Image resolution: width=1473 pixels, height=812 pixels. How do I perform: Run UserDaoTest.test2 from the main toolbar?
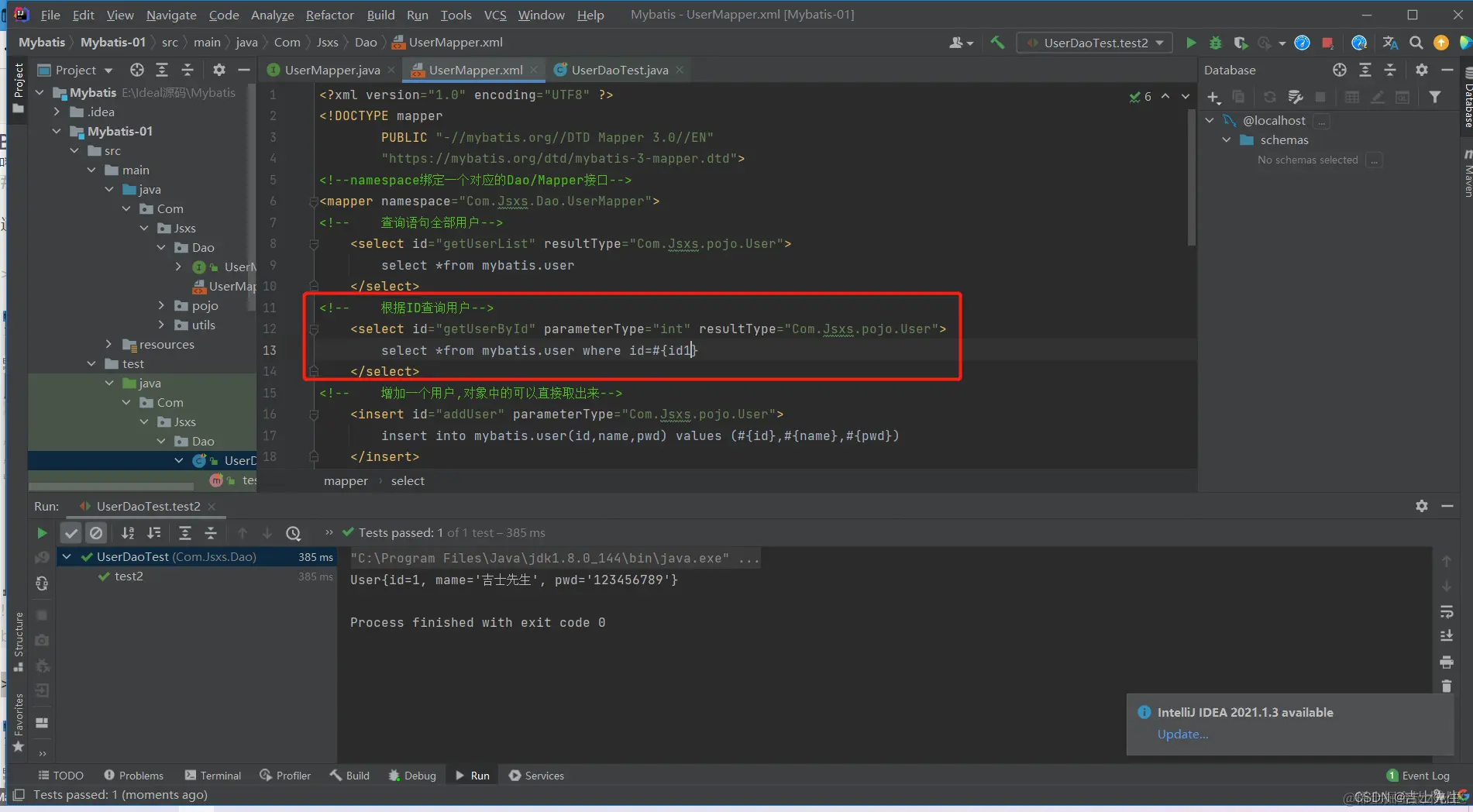(x=1191, y=43)
